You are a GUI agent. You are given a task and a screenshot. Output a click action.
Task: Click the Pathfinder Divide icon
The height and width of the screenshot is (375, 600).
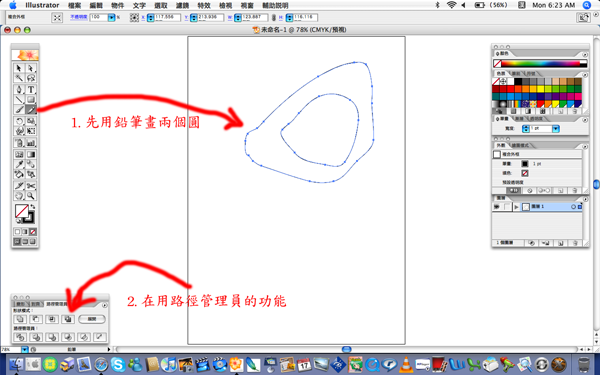[x=20, y=337]
